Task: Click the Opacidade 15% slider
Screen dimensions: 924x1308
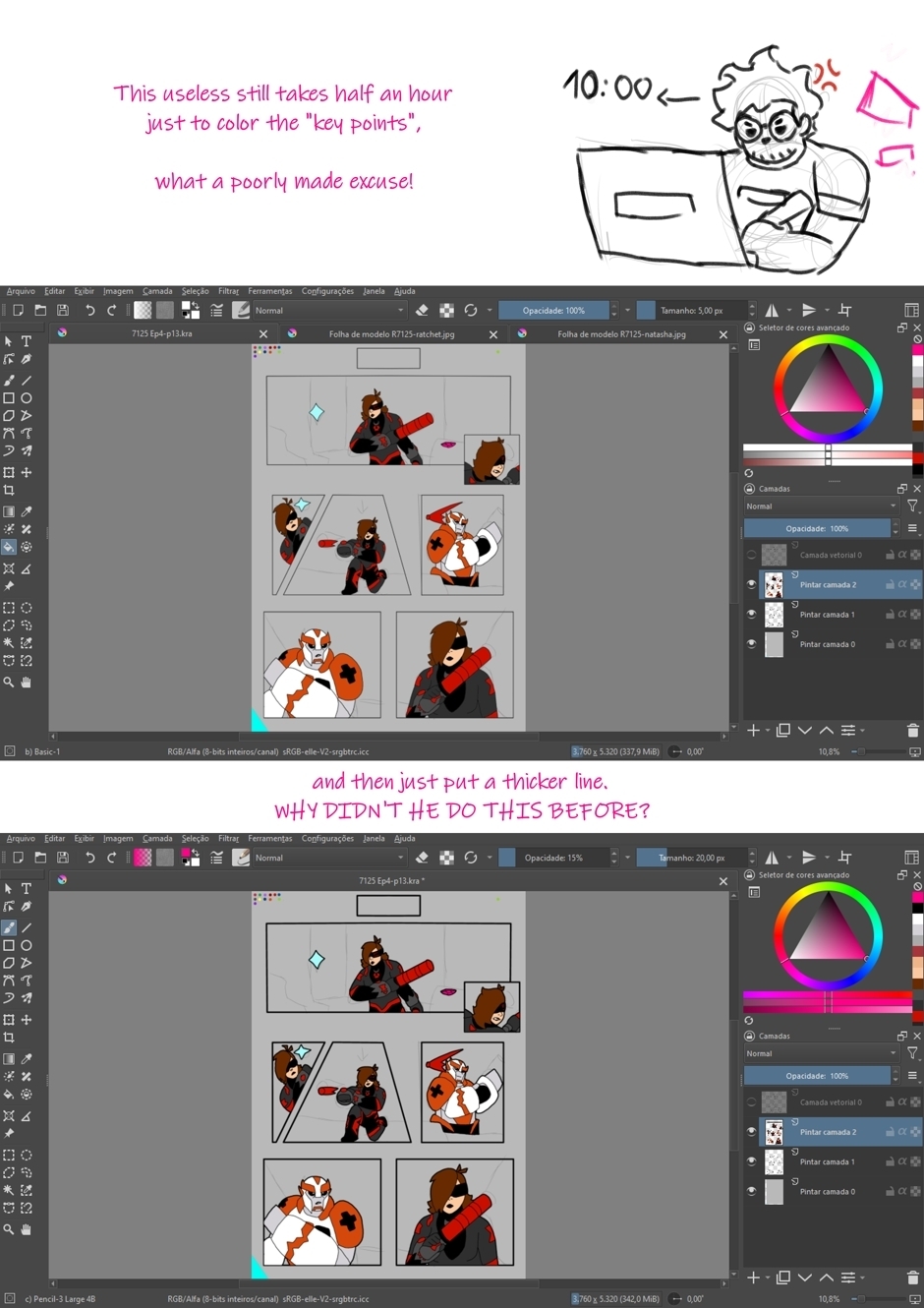Action: 553,858
